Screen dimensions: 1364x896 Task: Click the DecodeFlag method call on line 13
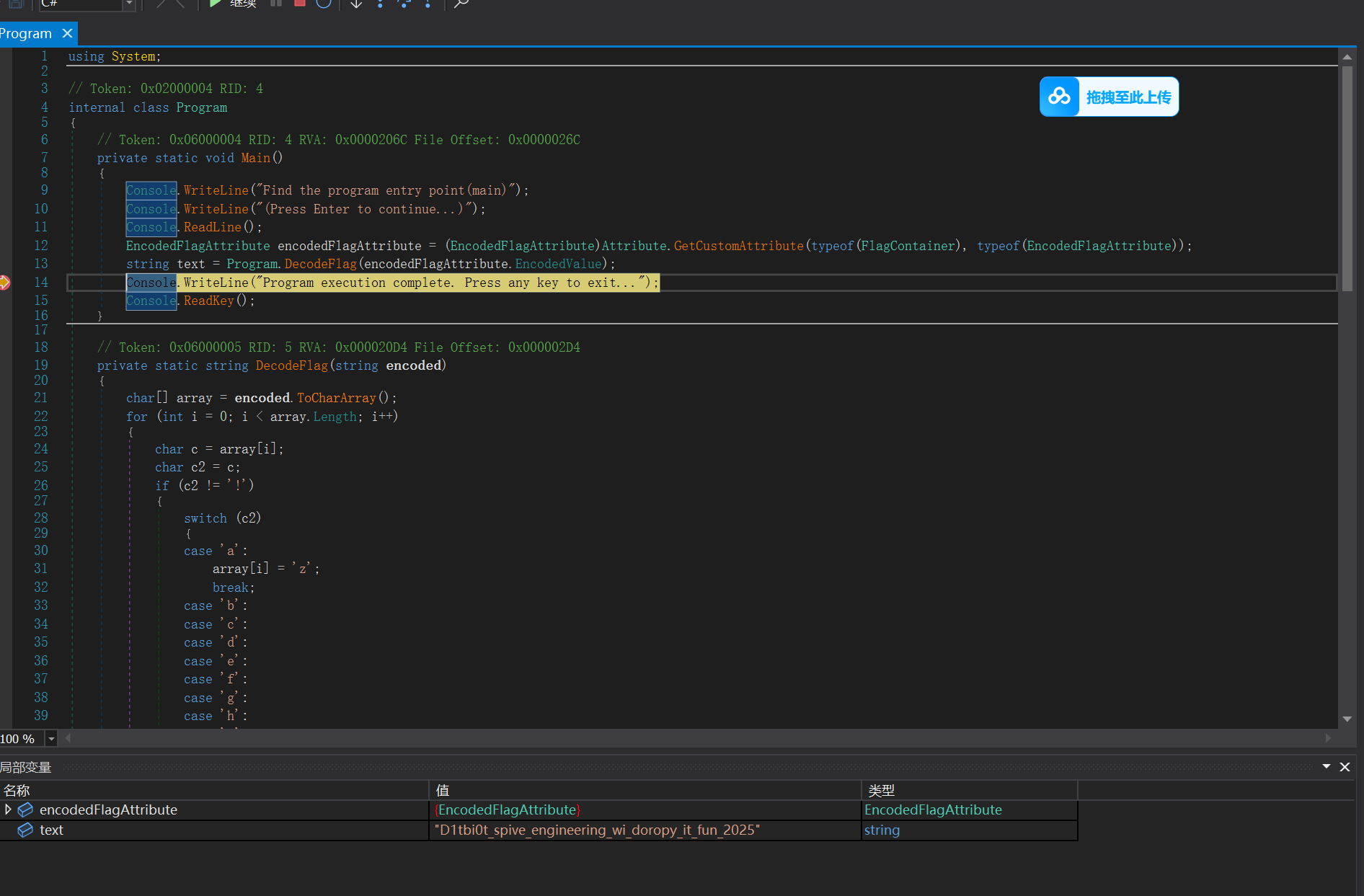point(320,264)
